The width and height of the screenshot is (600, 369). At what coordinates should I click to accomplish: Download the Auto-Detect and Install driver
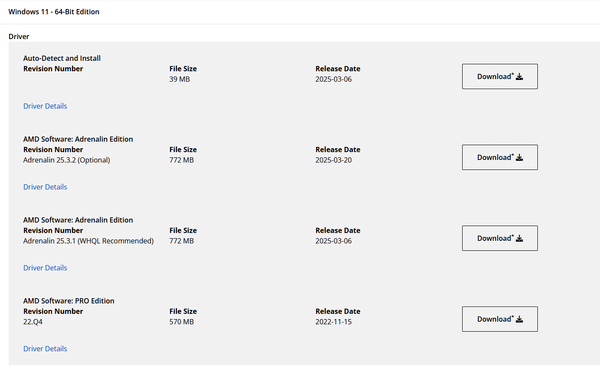pyautogui.click(x=499, y=77)
